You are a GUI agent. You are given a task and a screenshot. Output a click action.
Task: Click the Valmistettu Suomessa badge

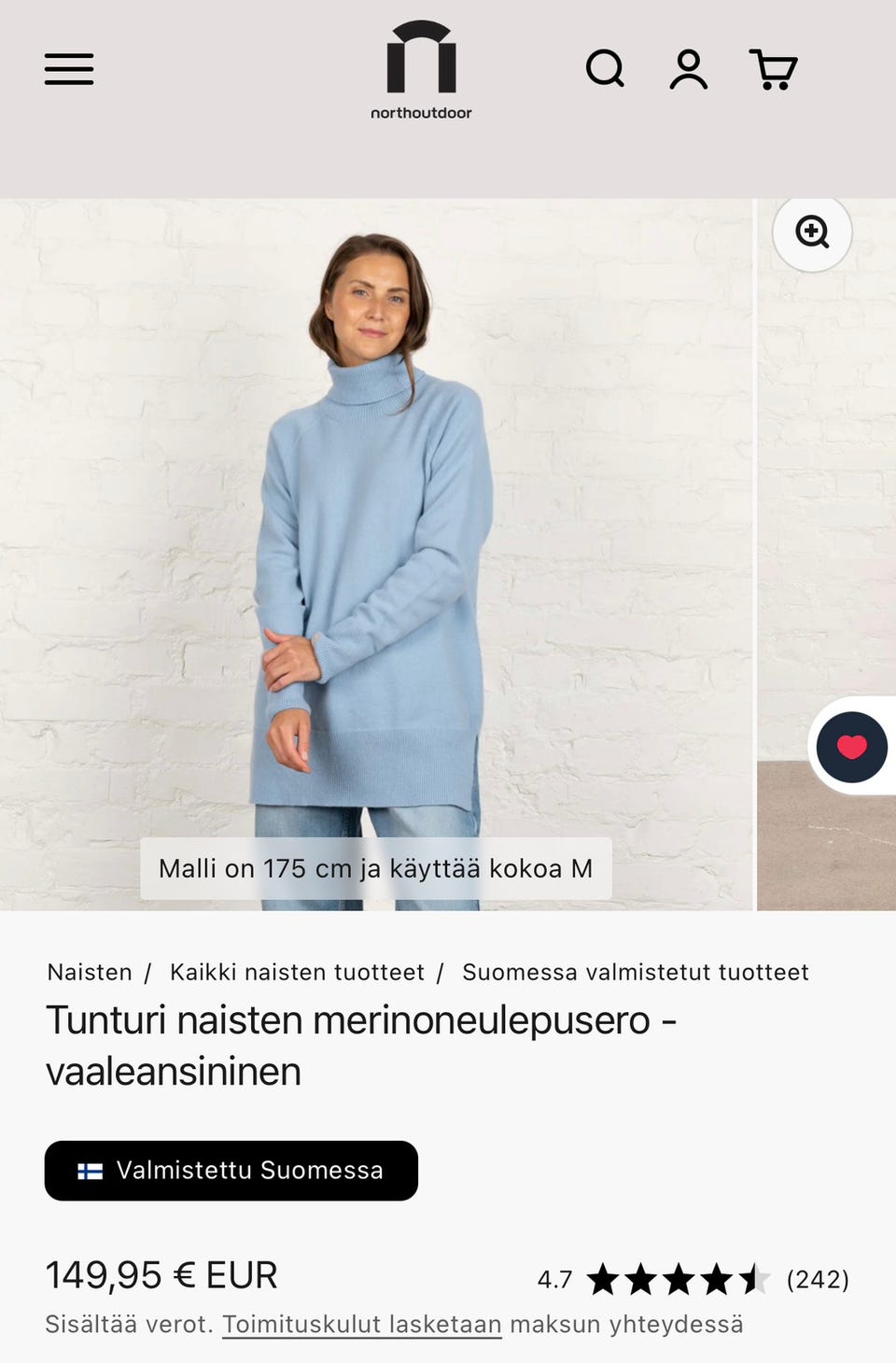[231, 1171]
